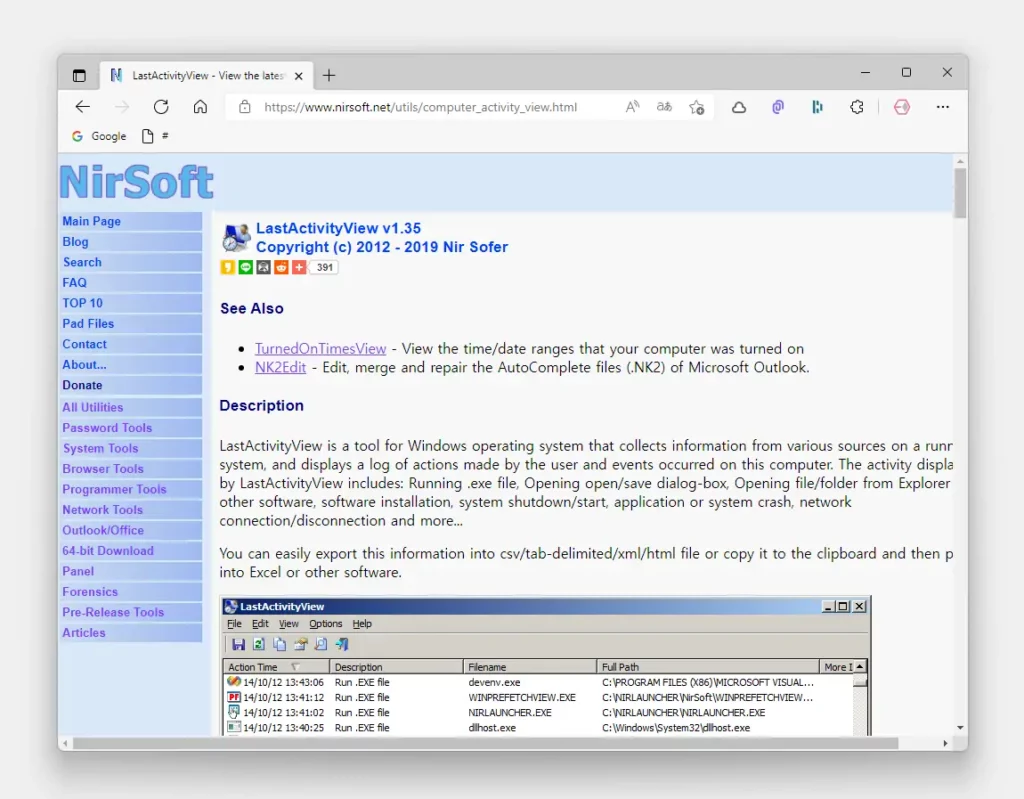Screen dimensions: 1024x799
Task: Open a new browser tab
Action: click(329, 75)
